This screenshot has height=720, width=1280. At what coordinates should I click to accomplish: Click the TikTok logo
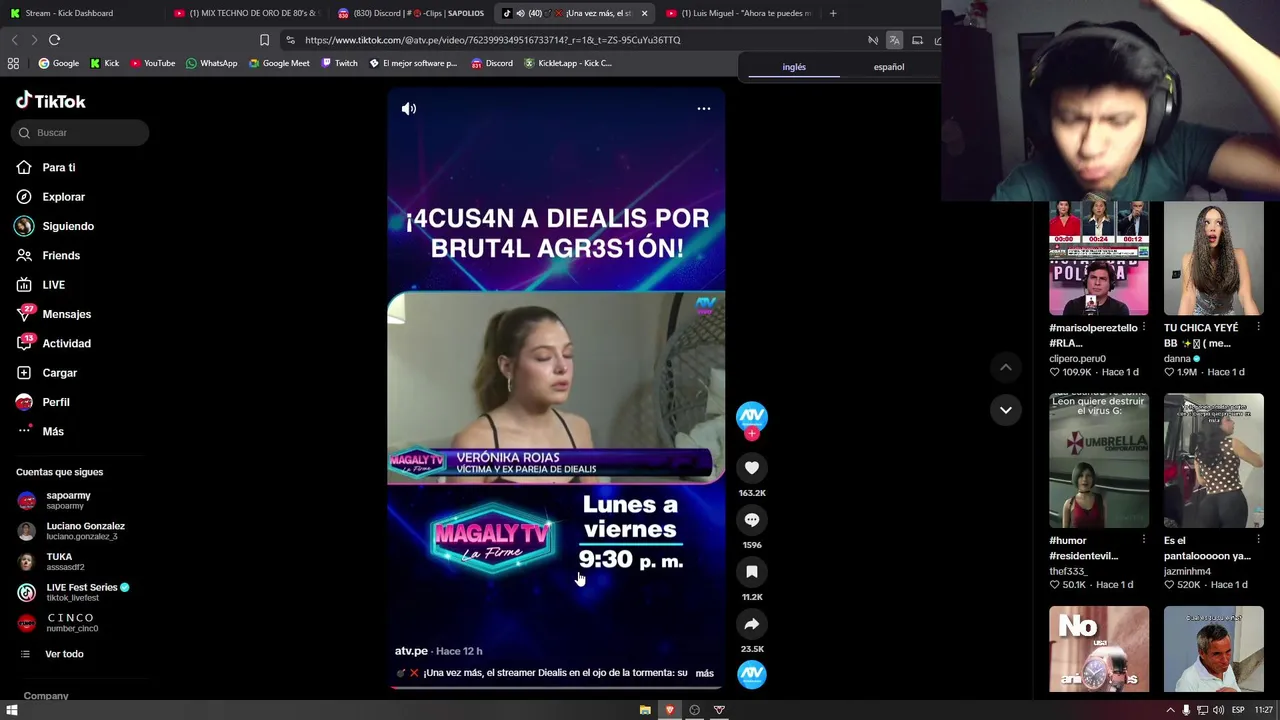[x=51, y=101]
